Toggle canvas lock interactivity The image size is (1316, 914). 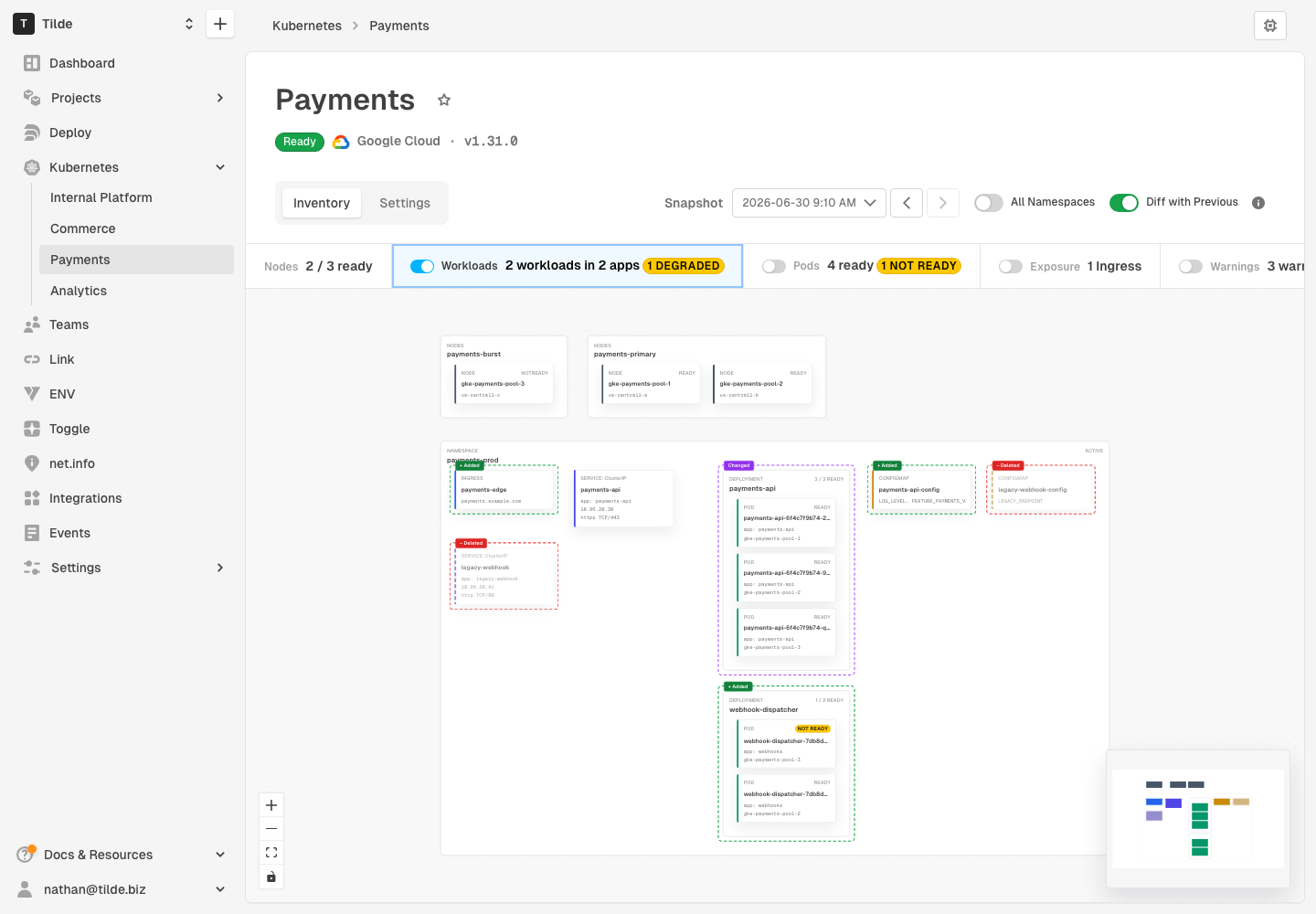click(271, 877)
